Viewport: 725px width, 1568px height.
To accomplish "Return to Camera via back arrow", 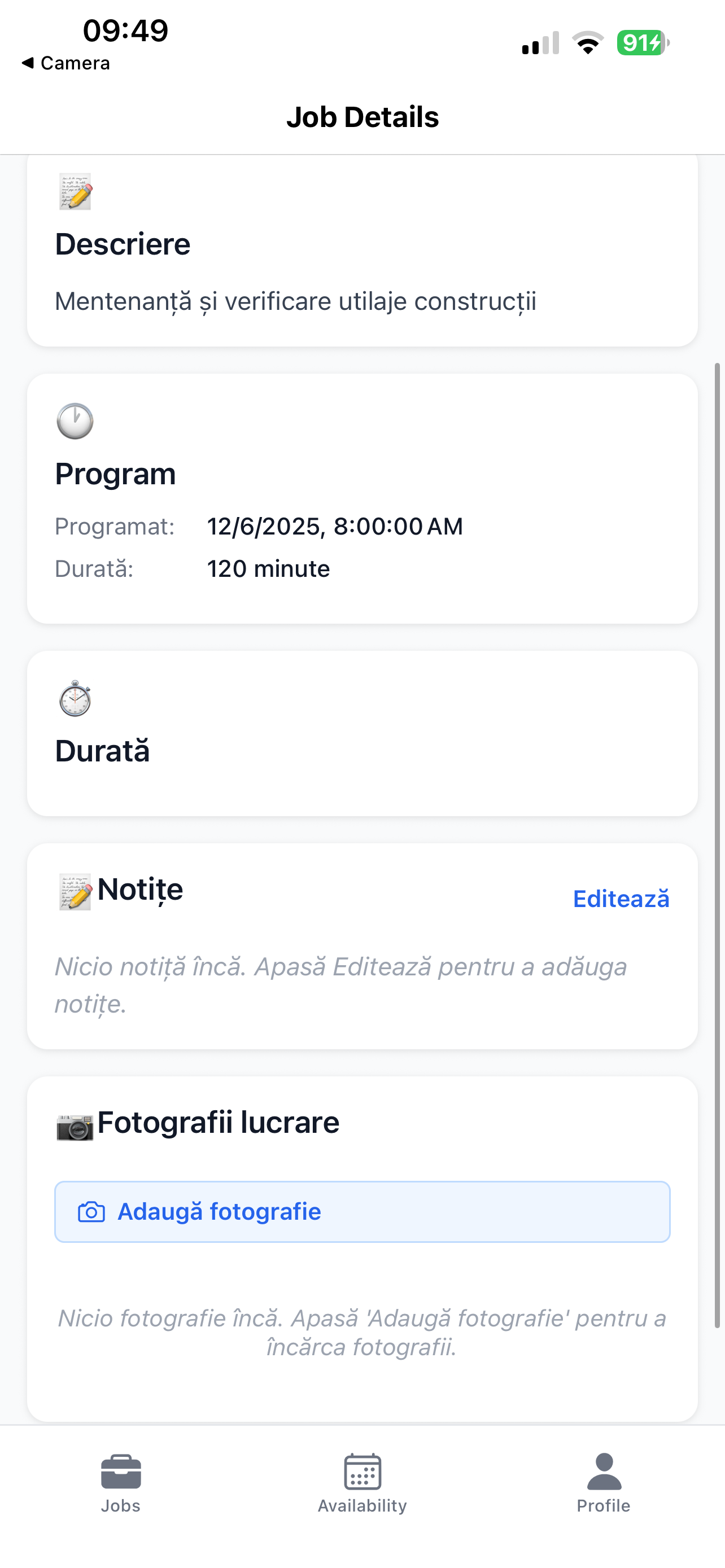I will 65,63.
